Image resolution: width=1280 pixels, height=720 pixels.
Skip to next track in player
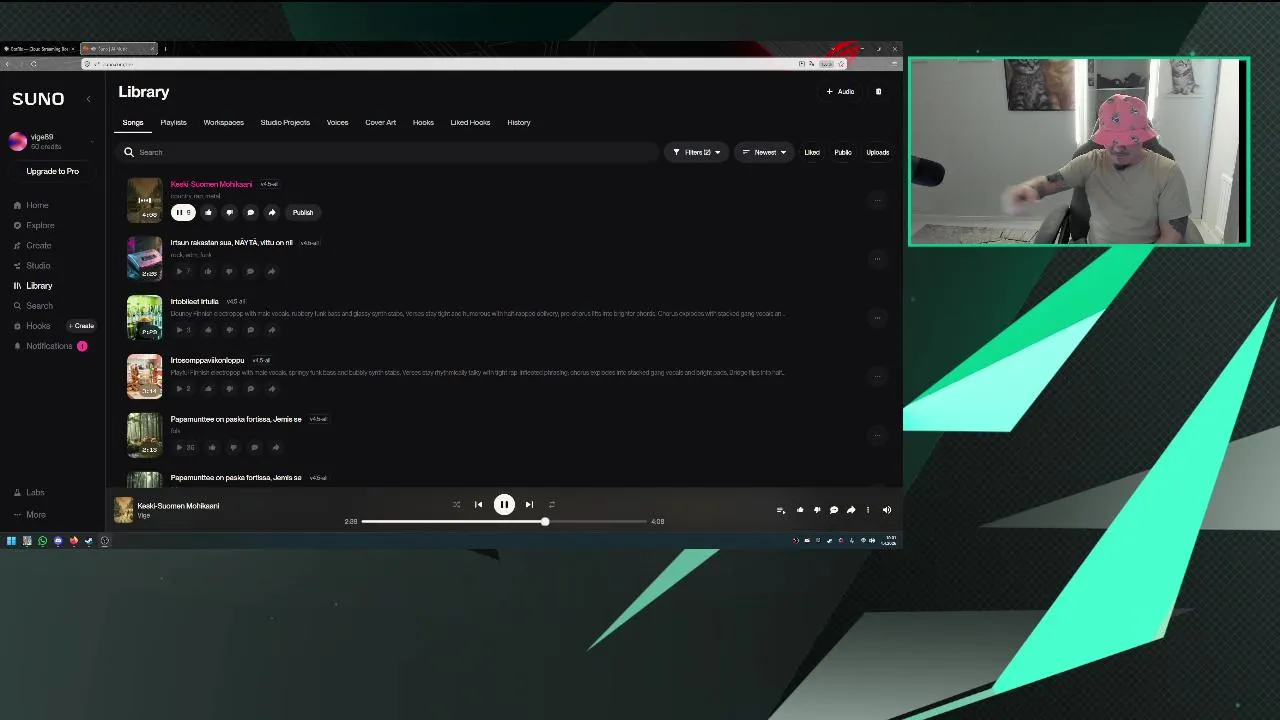tap(529, 505)
